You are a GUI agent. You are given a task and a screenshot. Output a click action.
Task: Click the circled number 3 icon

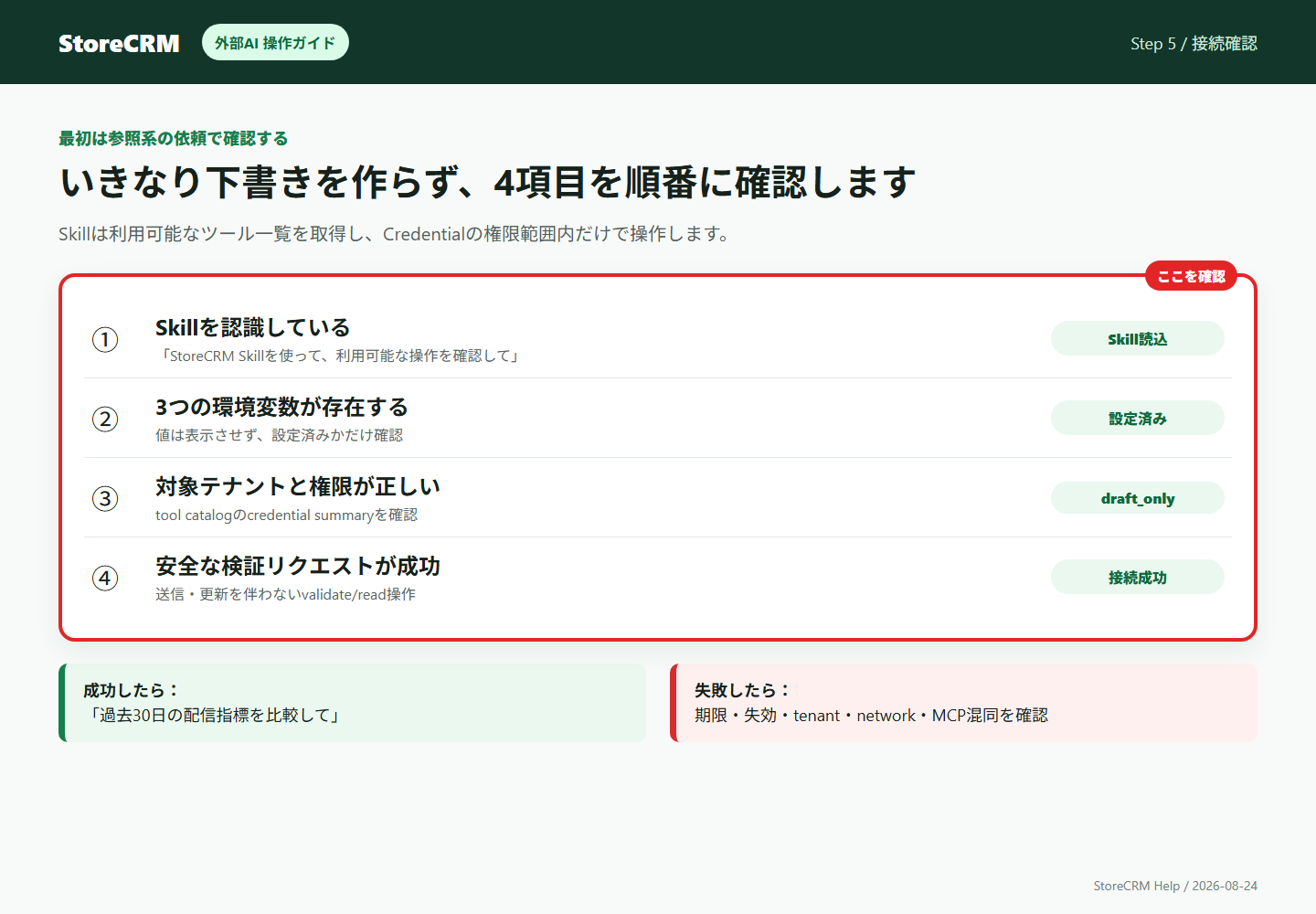[105, 499]
